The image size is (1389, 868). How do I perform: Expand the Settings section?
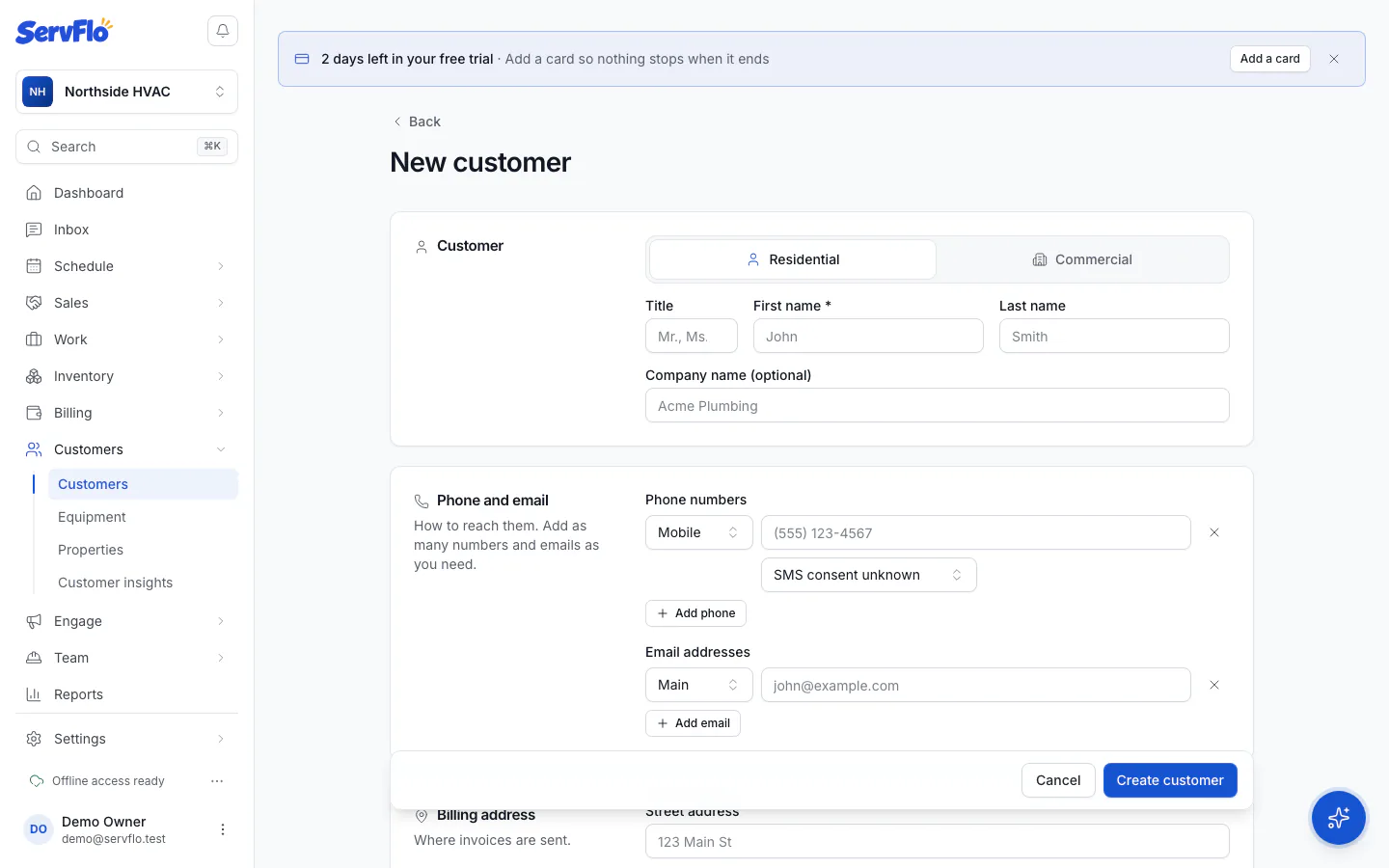[127, 739]
